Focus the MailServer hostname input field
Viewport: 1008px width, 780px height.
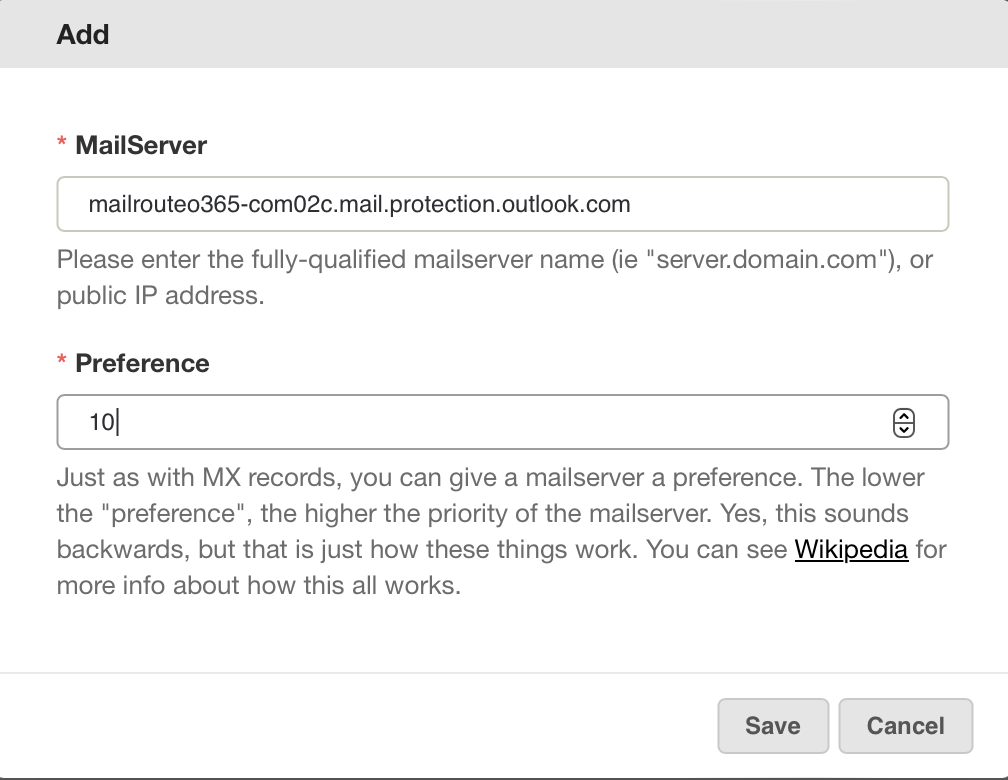coord(503,204)
